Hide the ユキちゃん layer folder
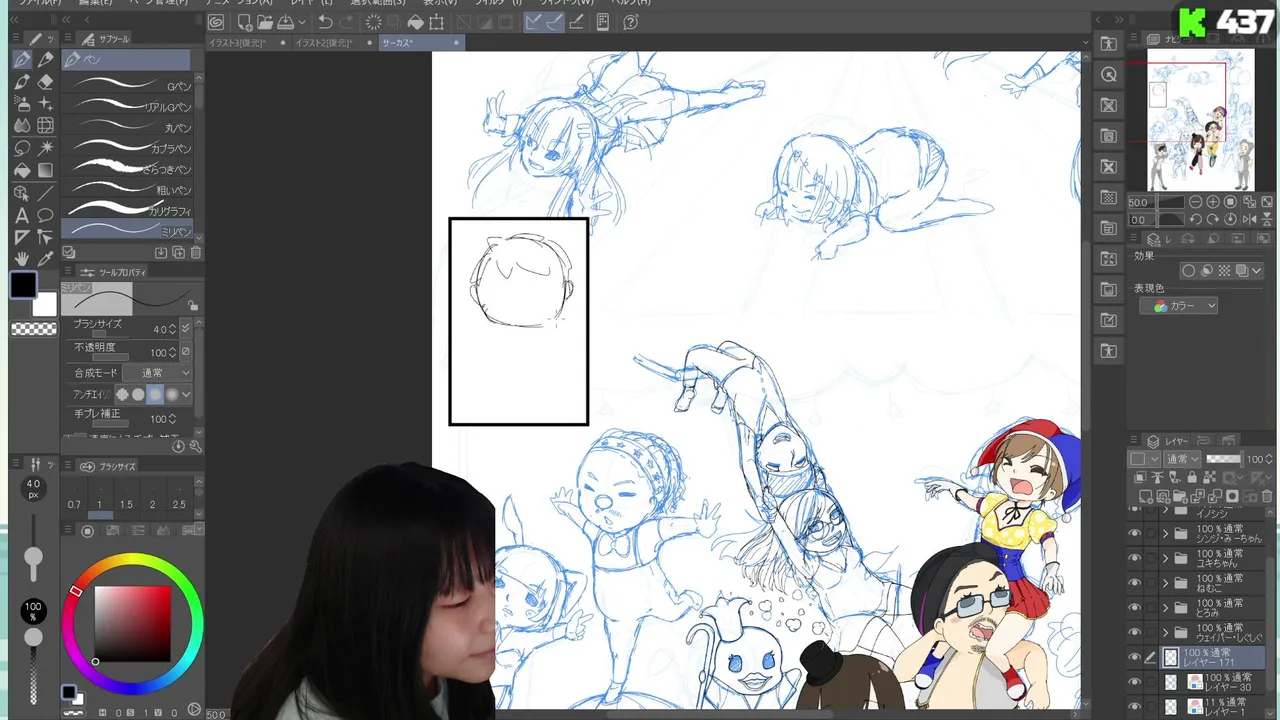 (x=1134, y=558)
